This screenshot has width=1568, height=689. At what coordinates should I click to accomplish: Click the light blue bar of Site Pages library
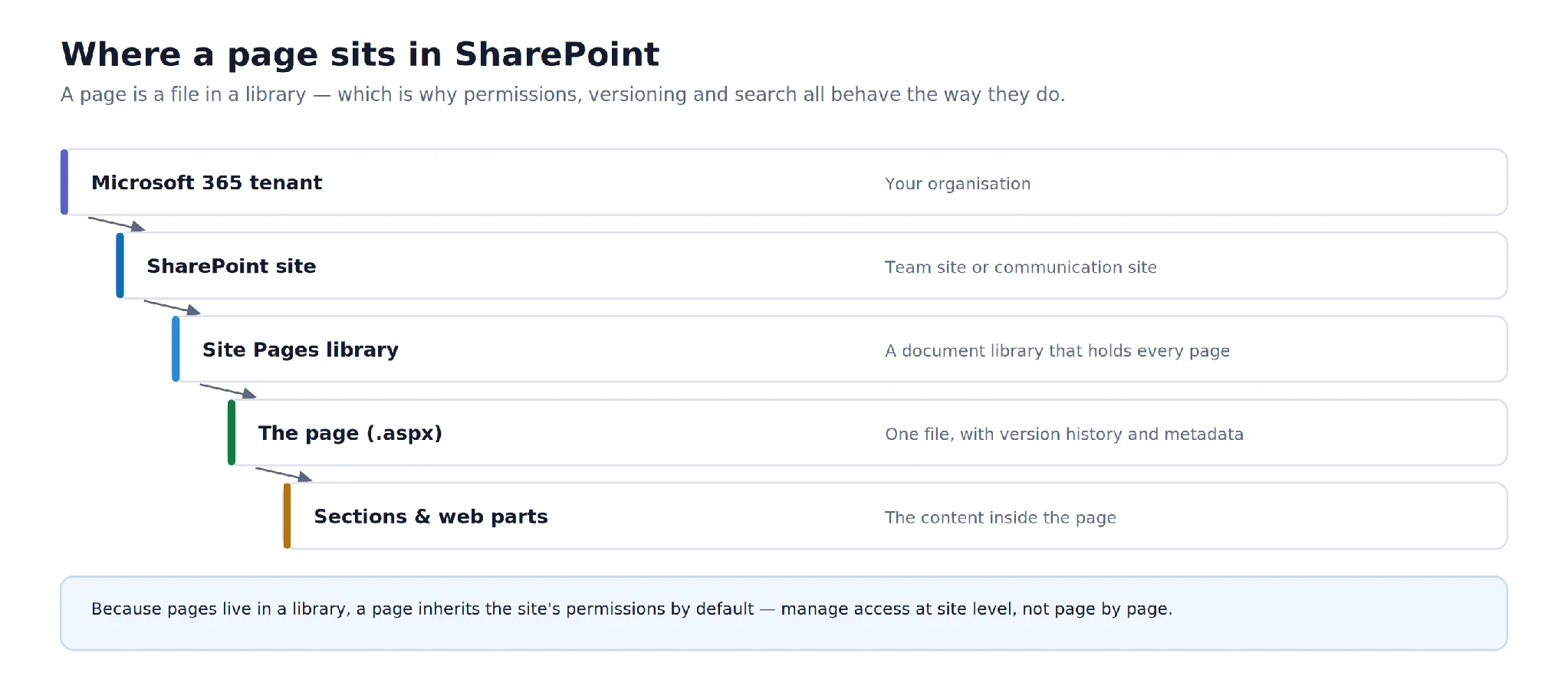click(176, 349)
